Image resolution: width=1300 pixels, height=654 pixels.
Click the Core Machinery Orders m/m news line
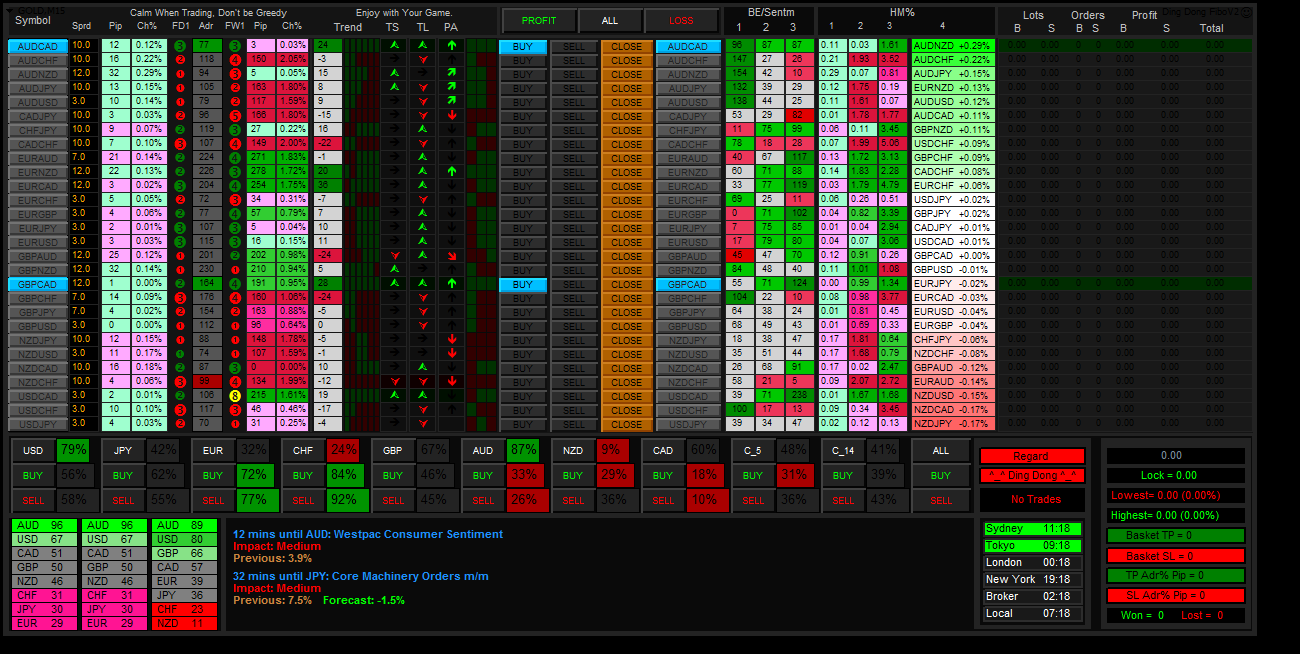(361, 576)
